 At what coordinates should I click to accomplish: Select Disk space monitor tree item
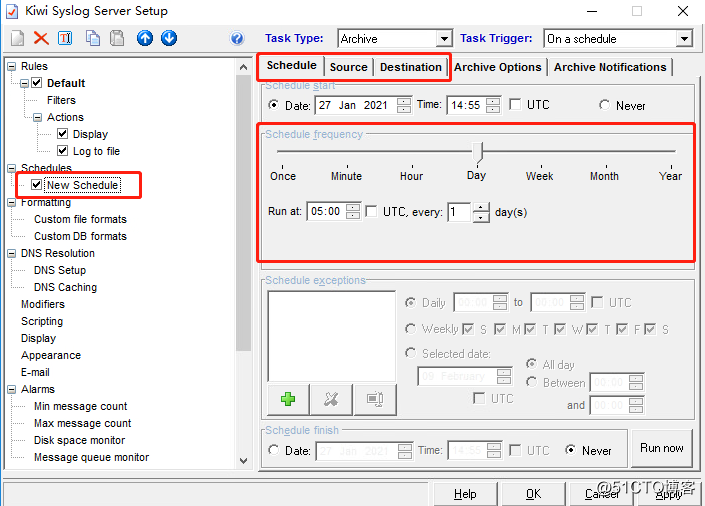point(80,440)
